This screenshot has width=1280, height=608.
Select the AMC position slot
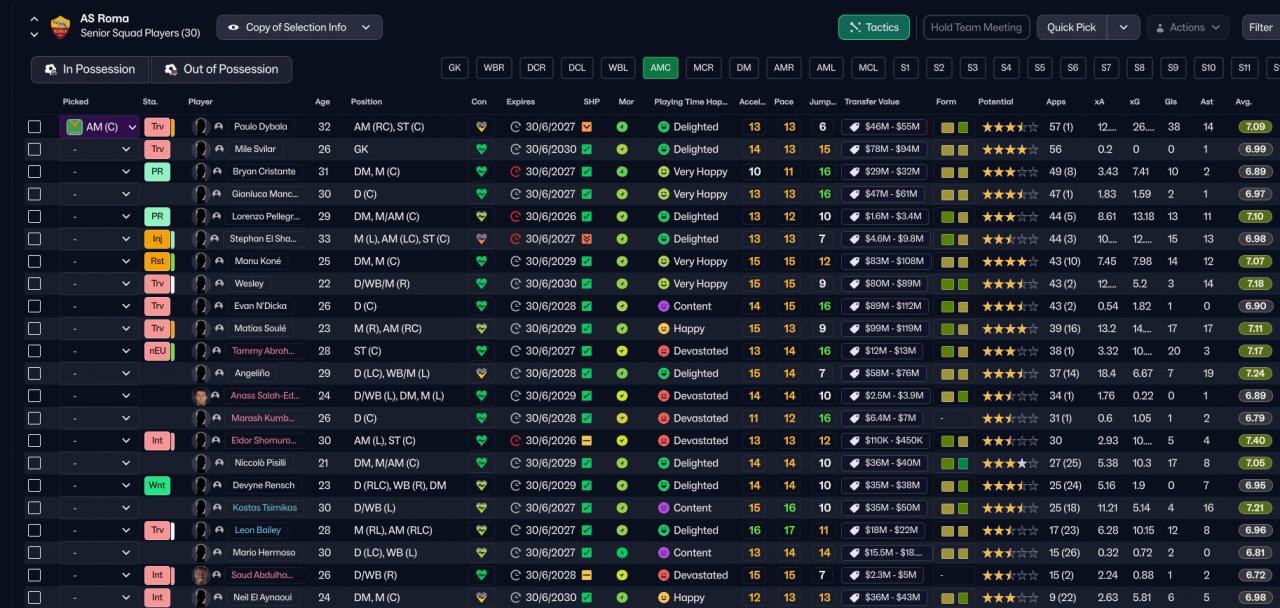point(660,68)
